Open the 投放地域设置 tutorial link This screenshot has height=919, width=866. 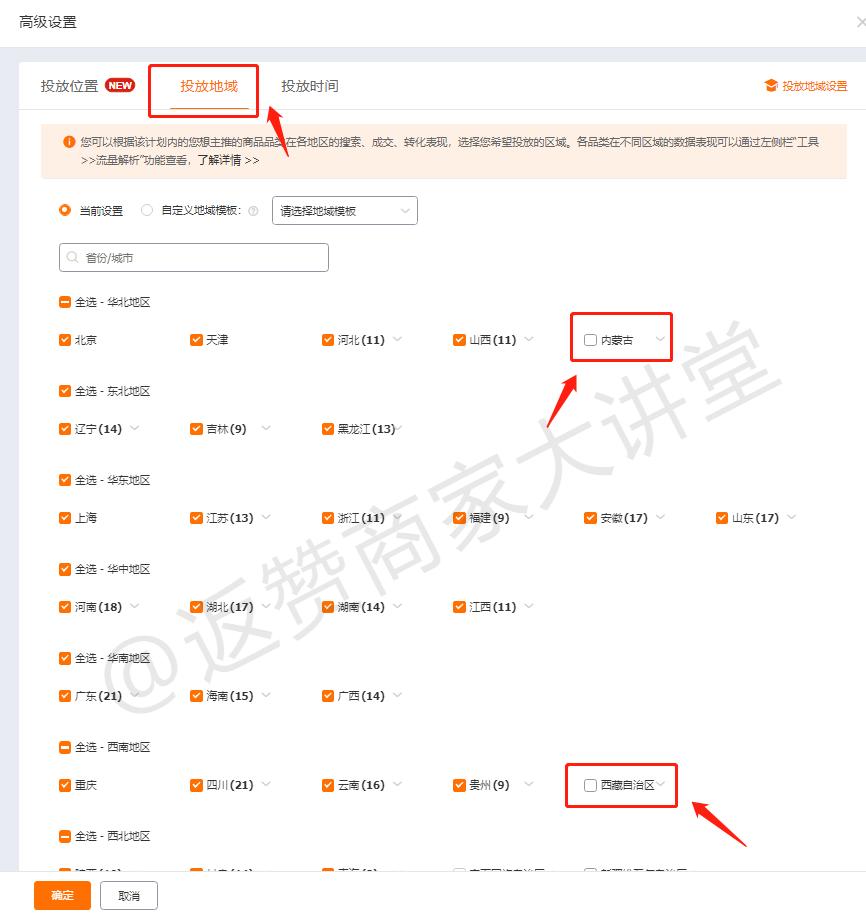814,86
